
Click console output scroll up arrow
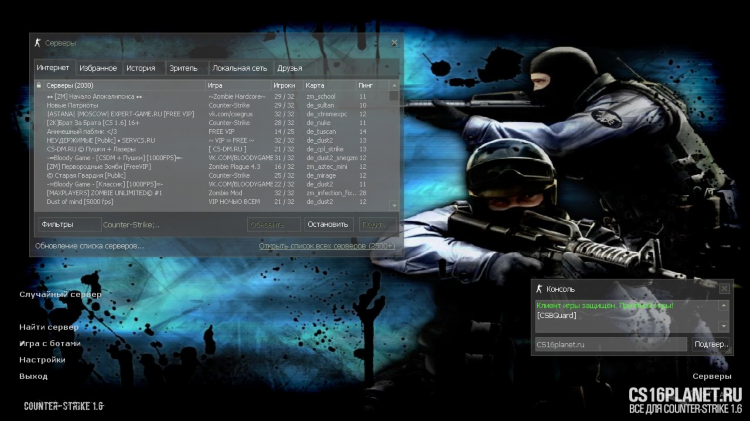coord(723,305)
